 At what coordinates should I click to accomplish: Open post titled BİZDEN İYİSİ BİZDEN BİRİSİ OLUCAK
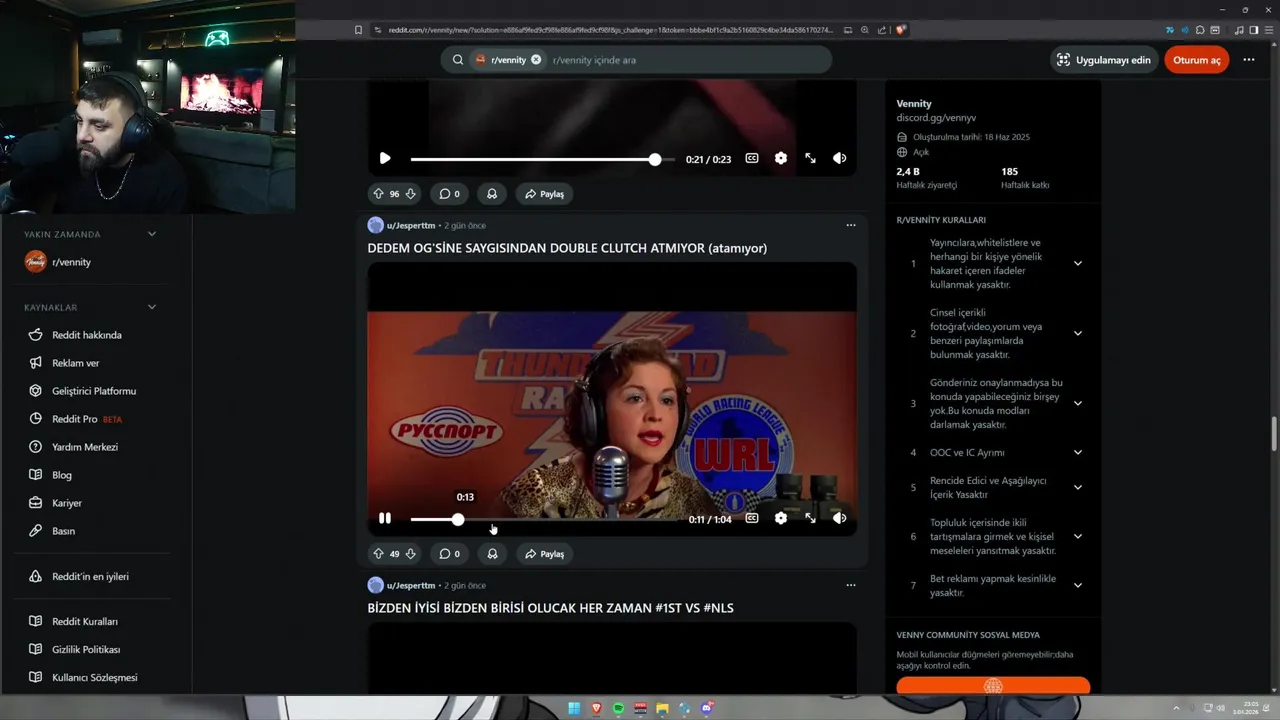[550, 608]
